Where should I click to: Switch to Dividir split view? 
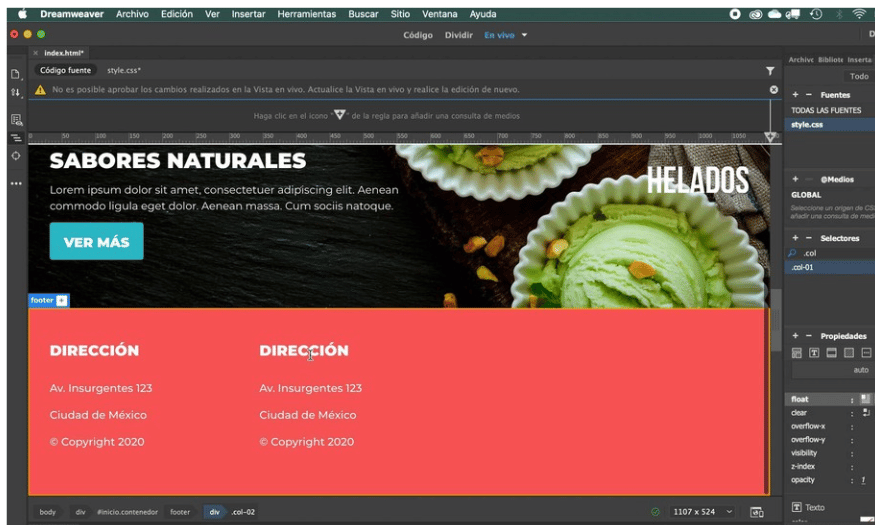(459, 35)
